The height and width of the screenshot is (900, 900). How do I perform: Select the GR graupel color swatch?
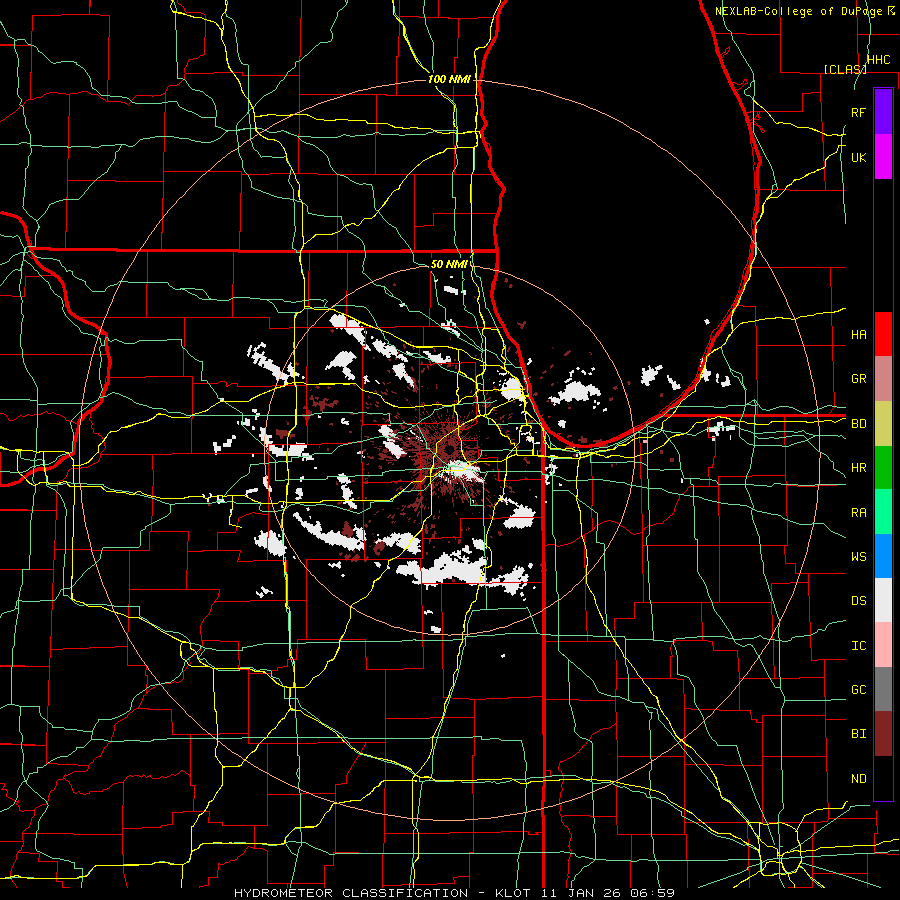[883, 378]
